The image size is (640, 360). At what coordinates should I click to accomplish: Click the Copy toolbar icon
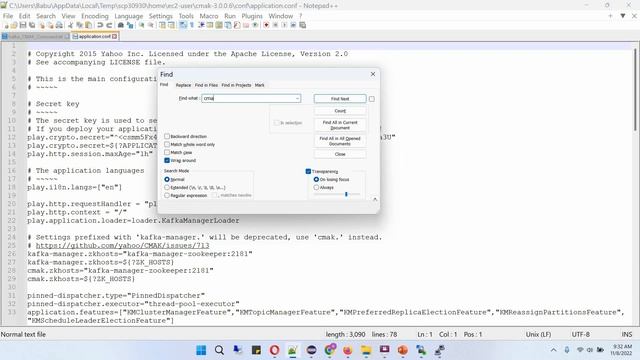point(80,25)
